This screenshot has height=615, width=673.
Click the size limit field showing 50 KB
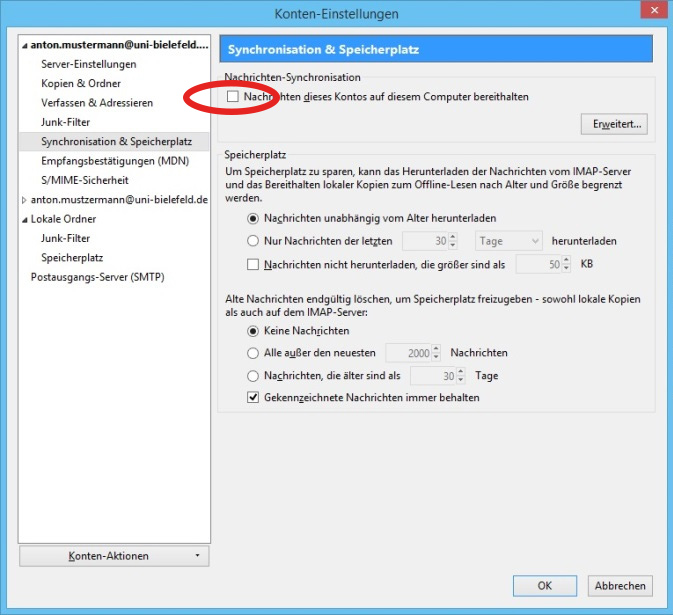tap(539, 264)
